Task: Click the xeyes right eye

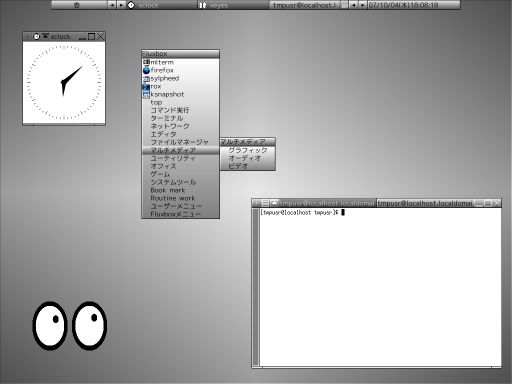Action: point(89,326)
